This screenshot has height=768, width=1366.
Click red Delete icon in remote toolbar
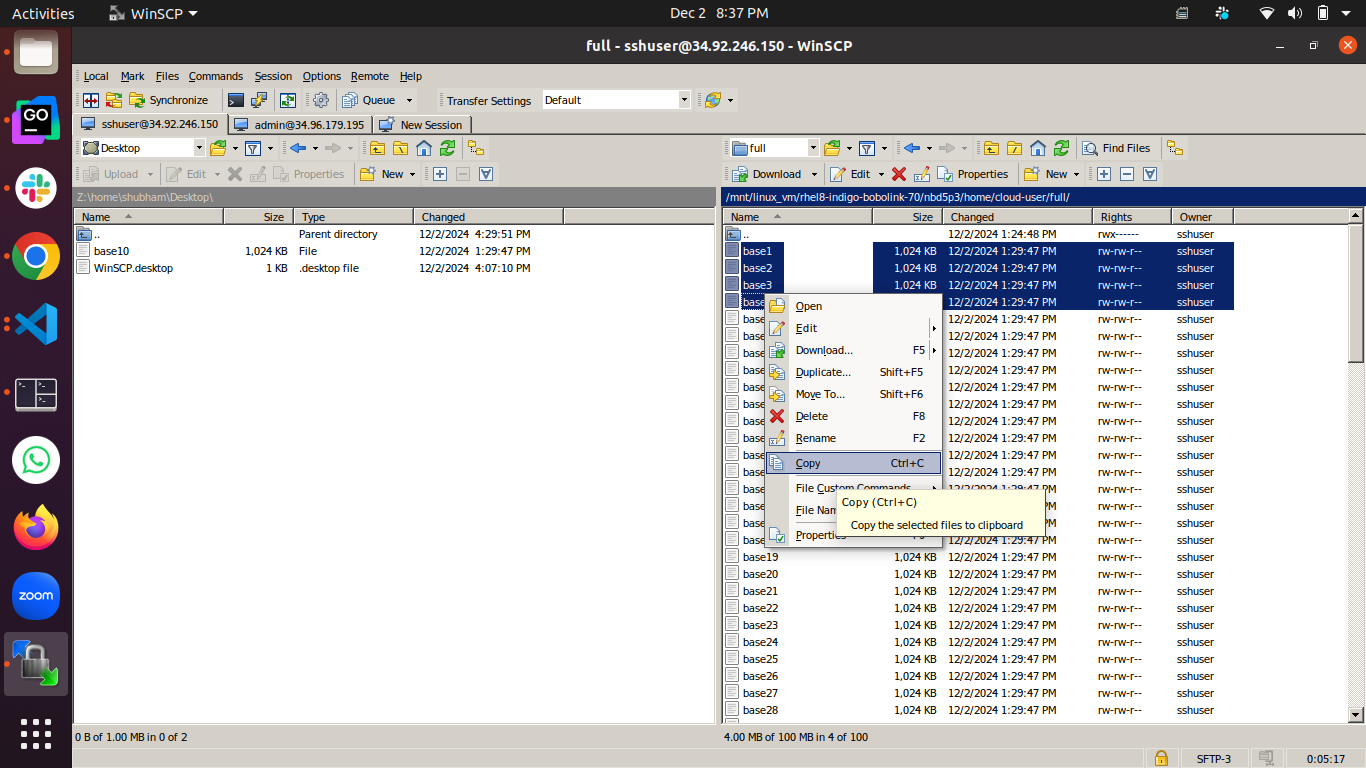899,174
